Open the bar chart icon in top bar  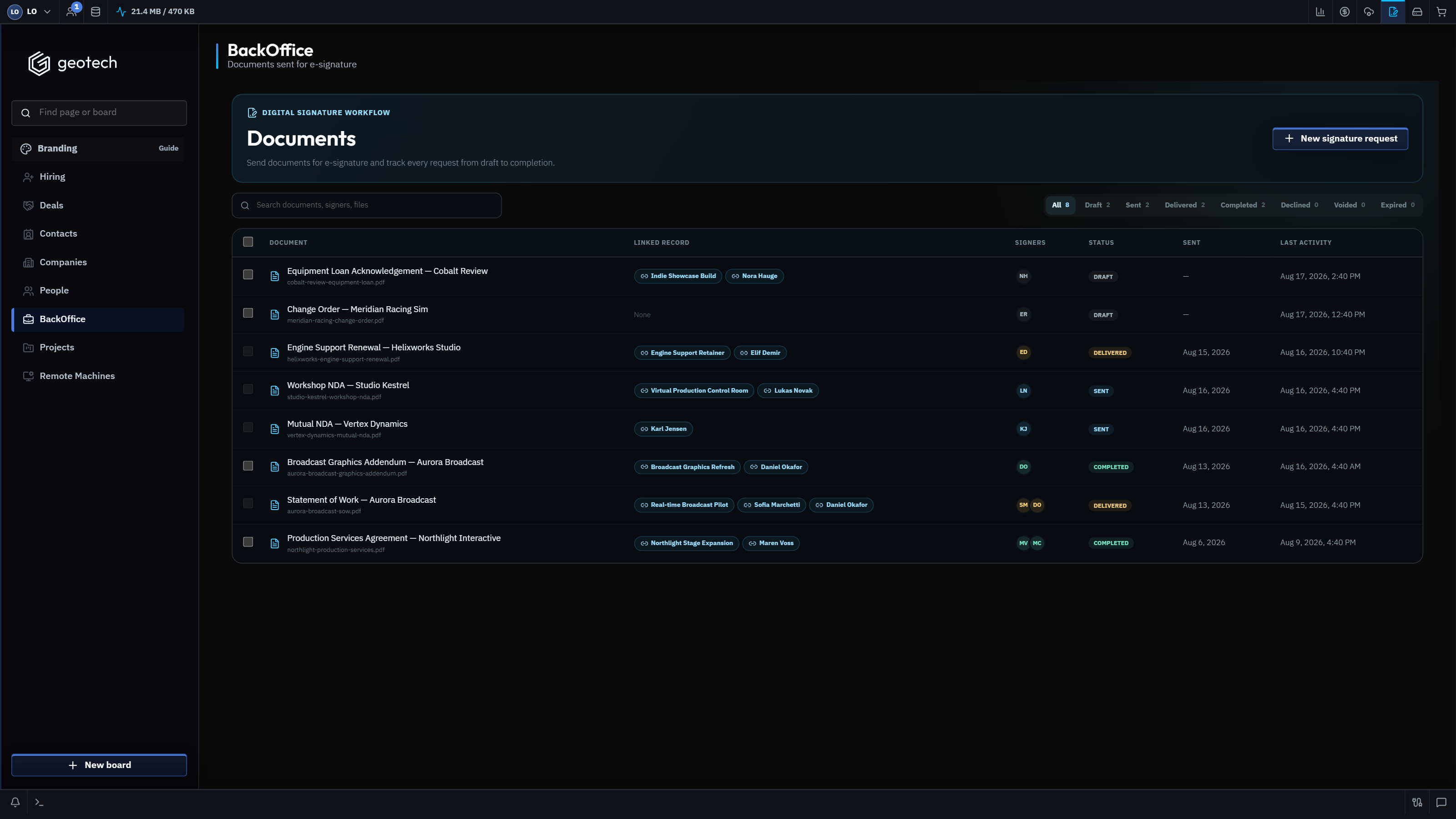click(1320, 11)
